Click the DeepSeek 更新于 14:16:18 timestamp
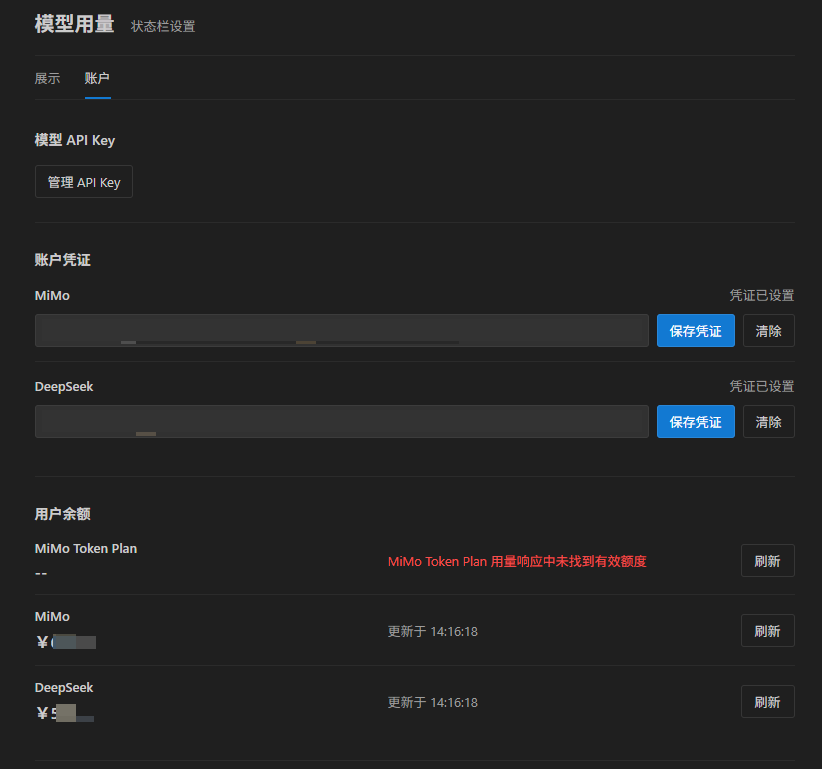Image resolution: width=822 pixels, height=769 pixels. pyautogui.click(x=432, y=702)
